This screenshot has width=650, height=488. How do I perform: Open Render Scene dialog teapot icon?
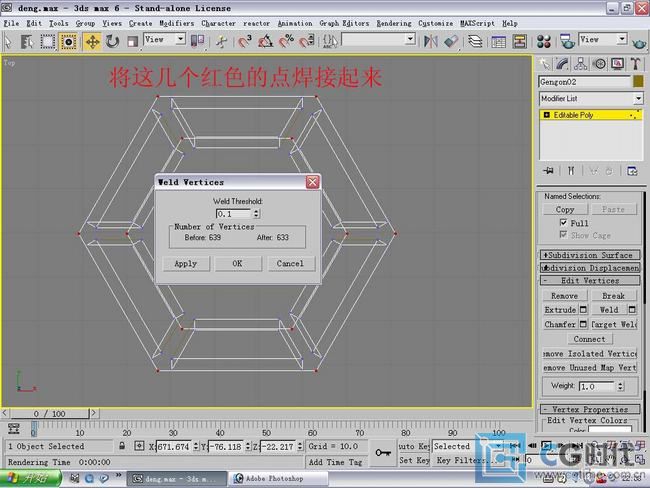pyautogui.click(x=567, y=41)
